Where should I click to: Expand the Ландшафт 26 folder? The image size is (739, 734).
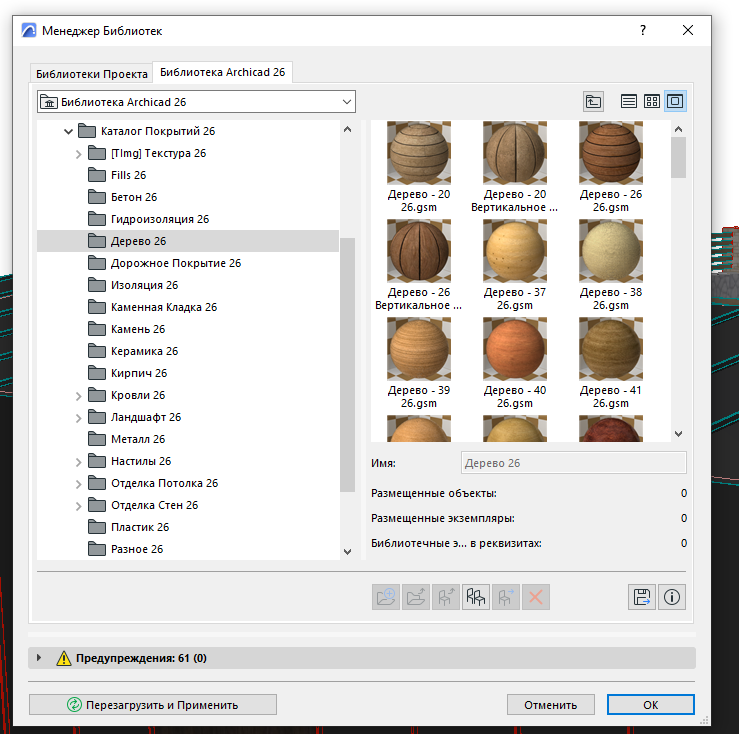pyautogui.click(x=79, y=418)
